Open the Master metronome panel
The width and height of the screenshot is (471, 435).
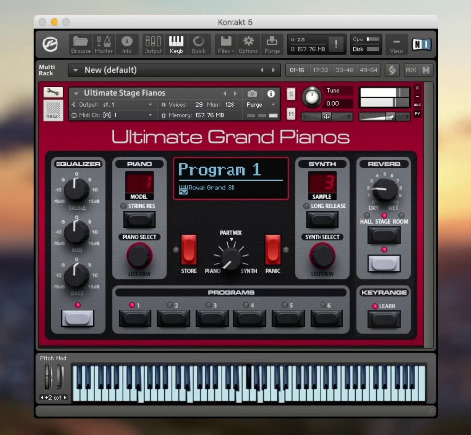click(104, 44)
